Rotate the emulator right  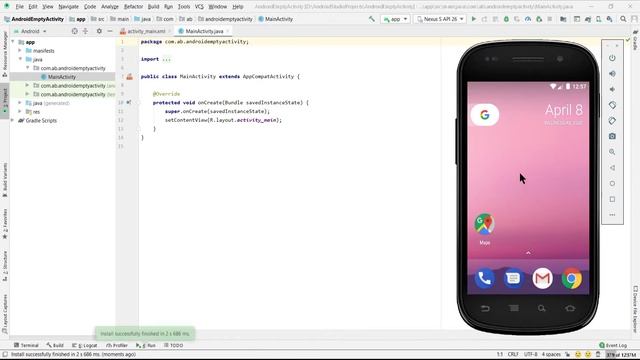click(612, 121)
